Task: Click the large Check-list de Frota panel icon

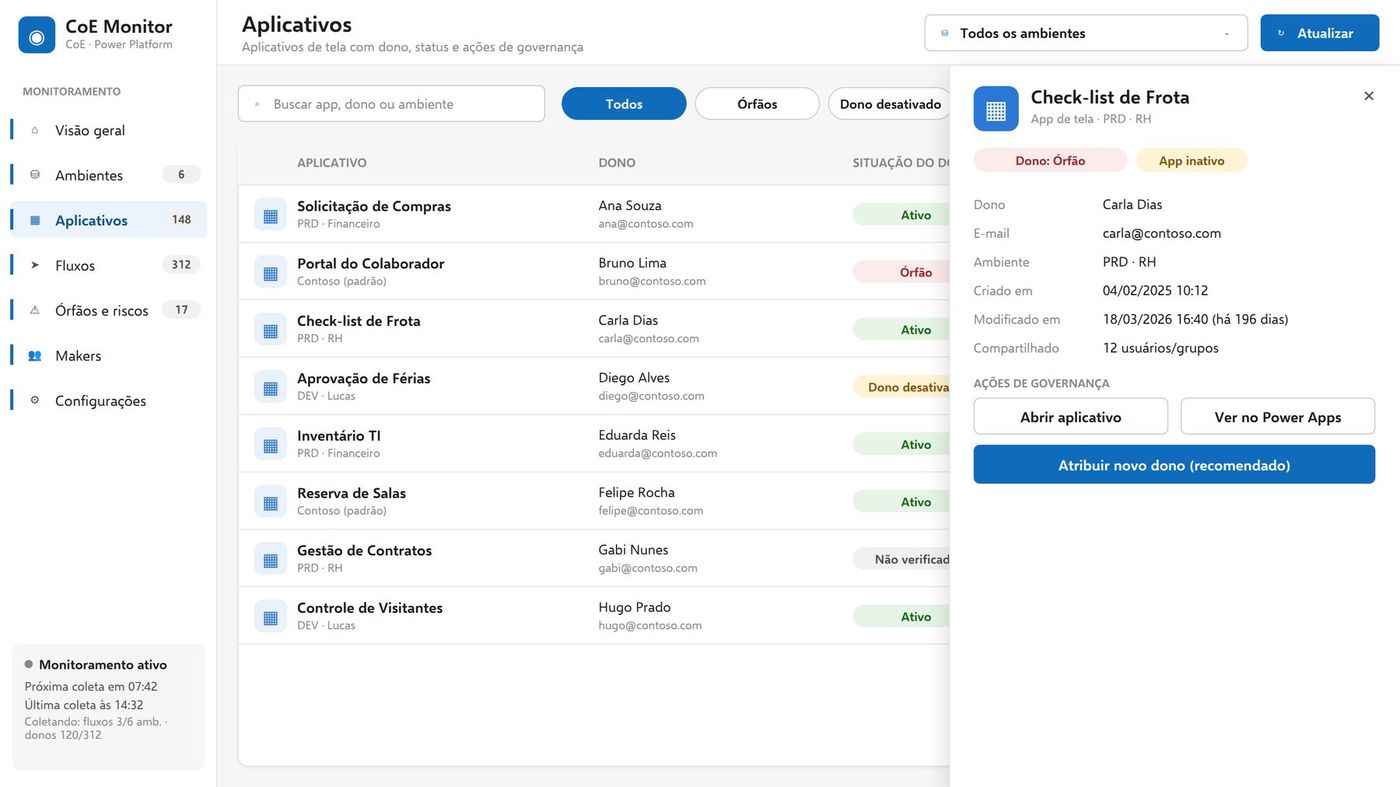Action: click(x=996, y=109)
